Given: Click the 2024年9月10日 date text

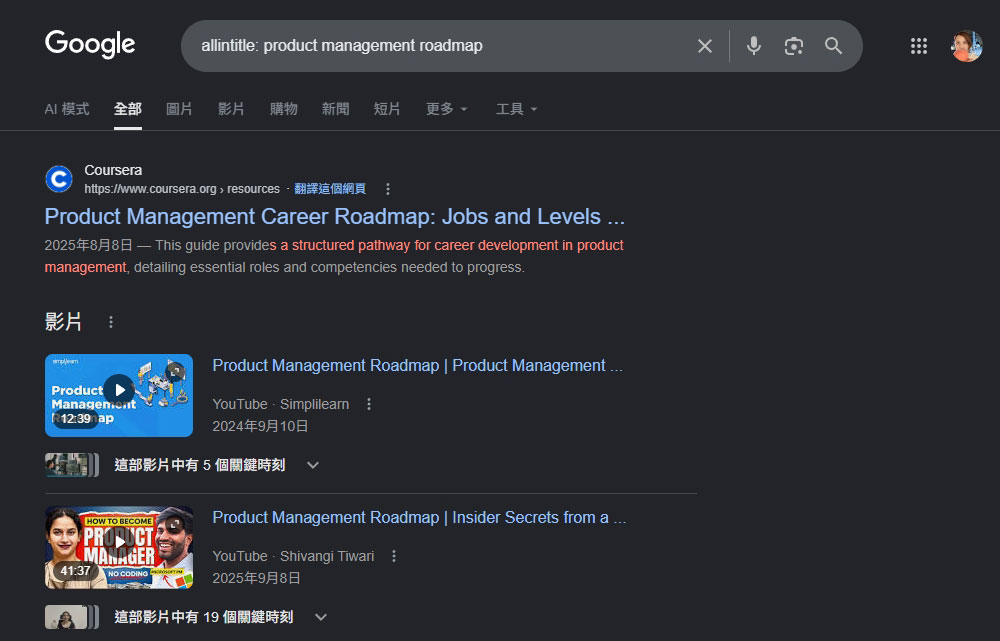Looking at the screenshot, I should point(260,426).
